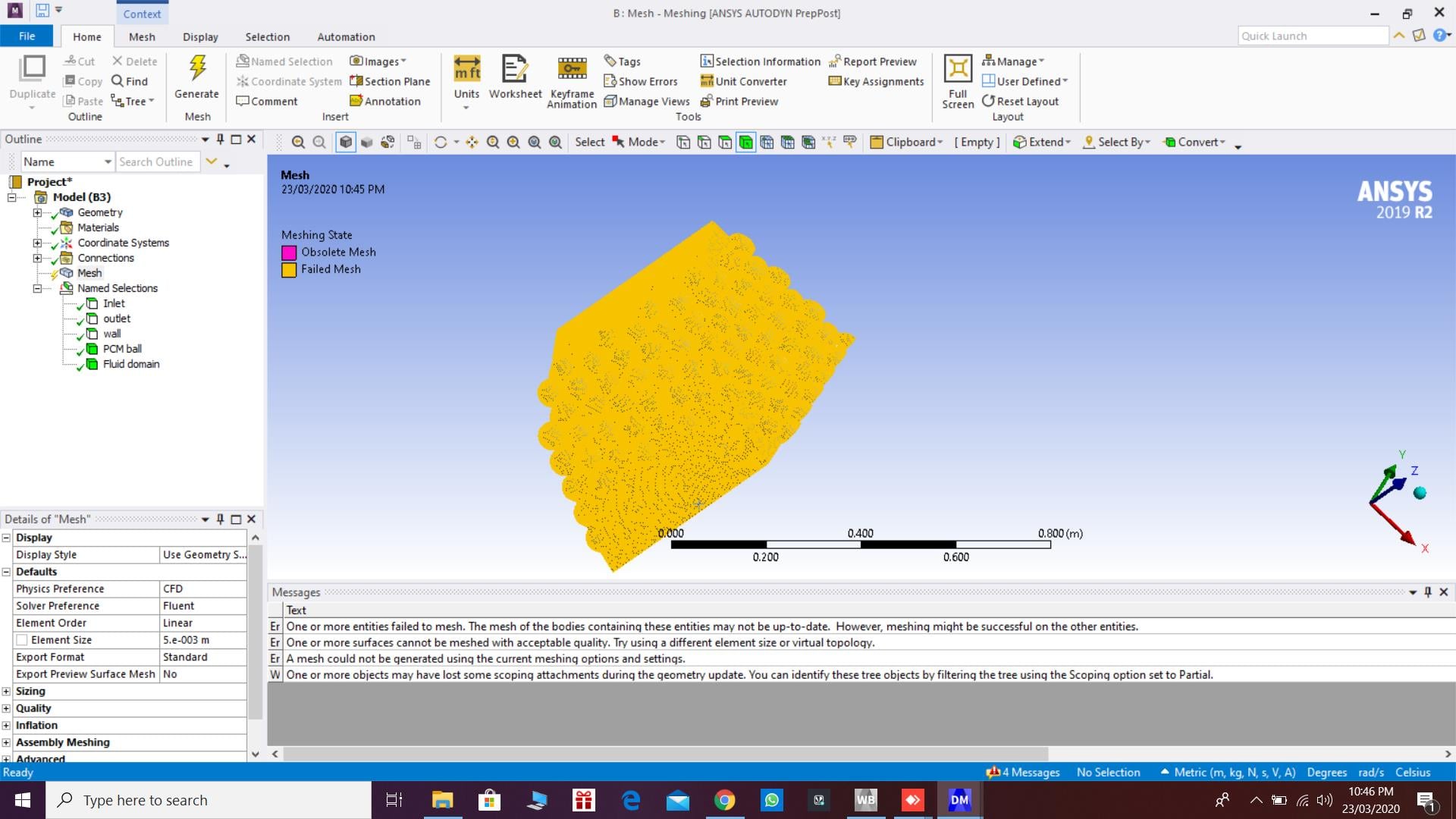This screenshot has height=819, width=1456.
Task: Expand the Sizing details section
Action: (6, 691)
